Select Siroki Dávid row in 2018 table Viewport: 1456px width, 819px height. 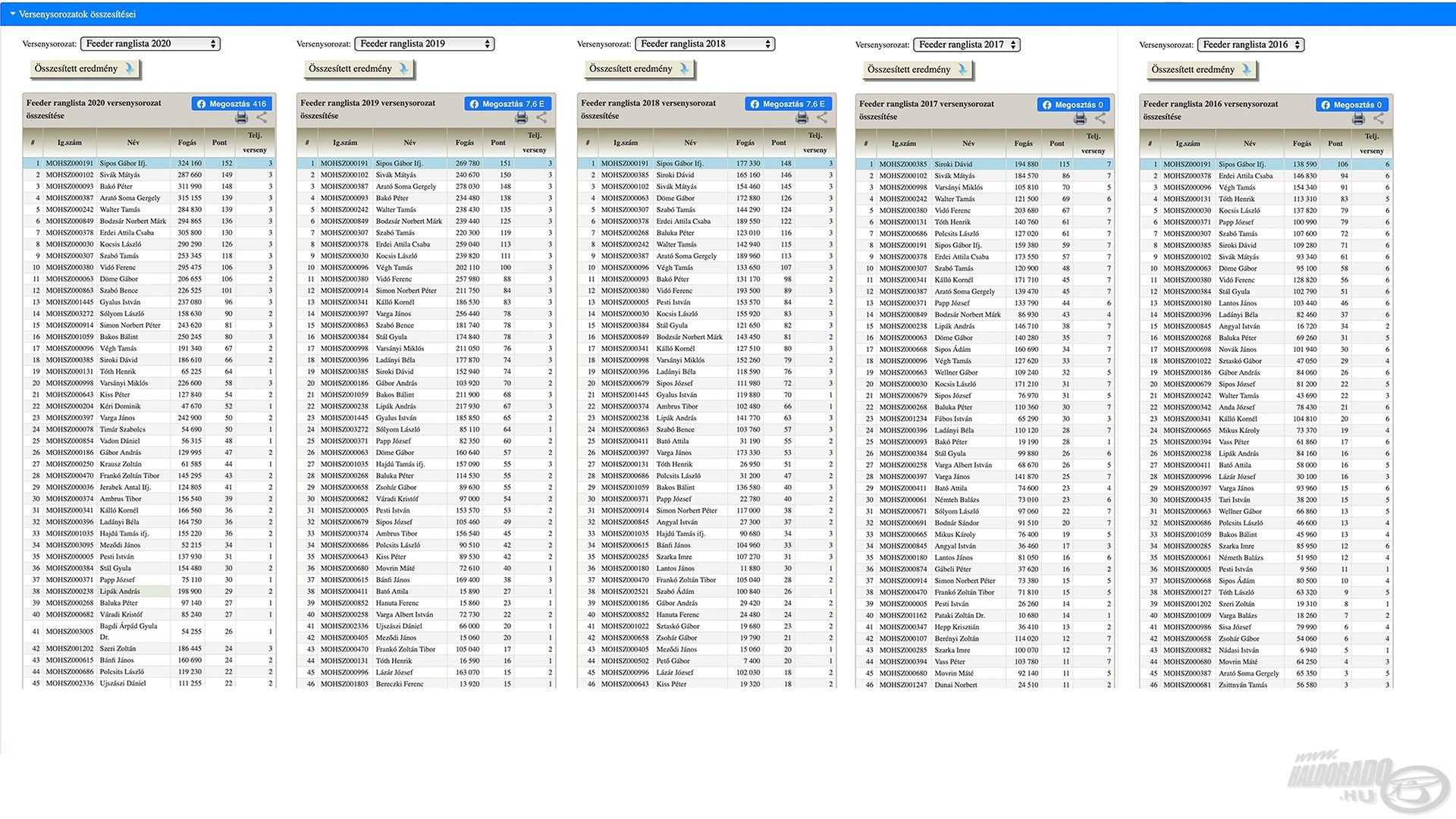[x=707, y=174]
